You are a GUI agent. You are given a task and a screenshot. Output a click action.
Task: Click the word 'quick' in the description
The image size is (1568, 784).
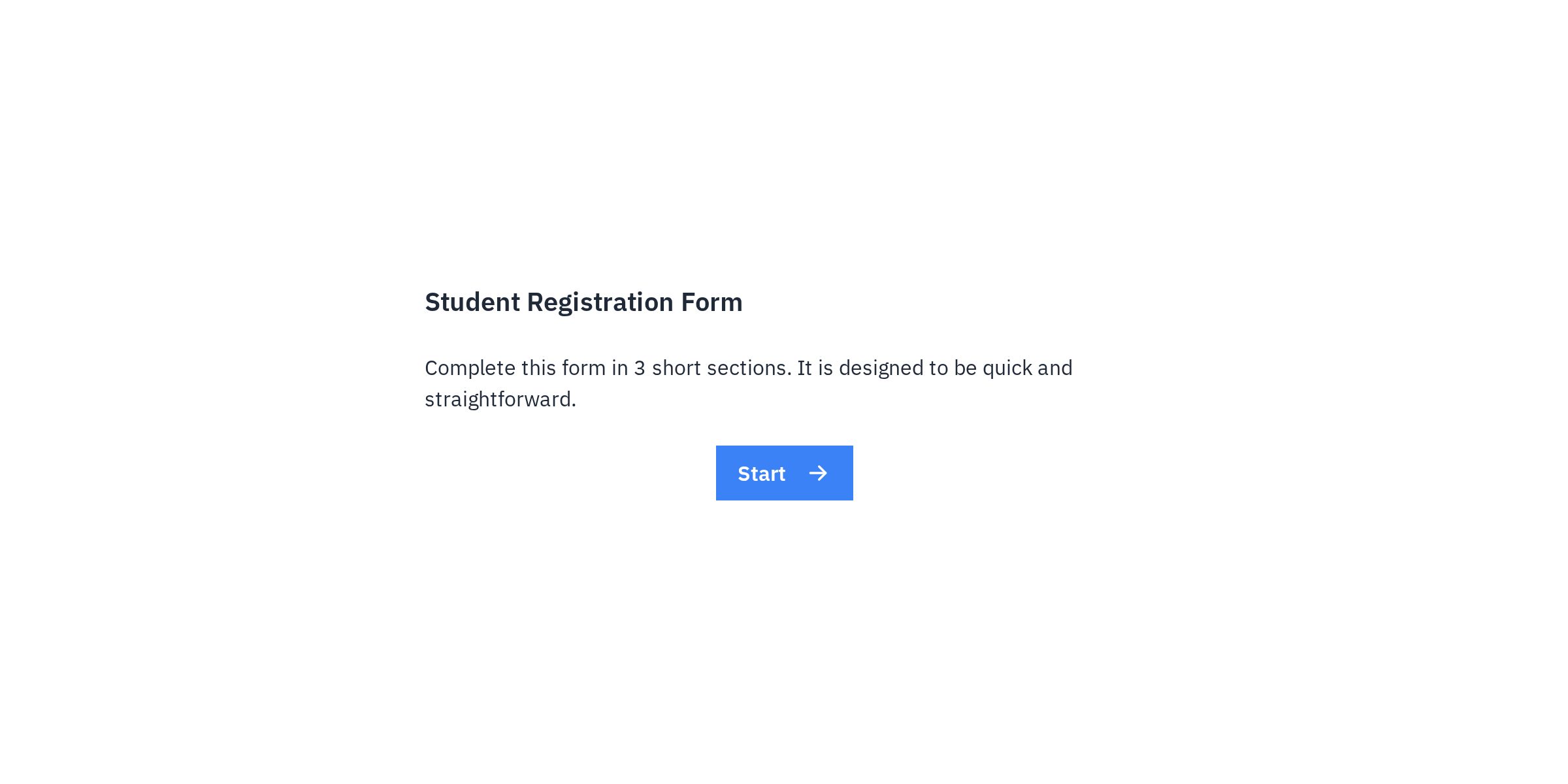[1007, 368]
